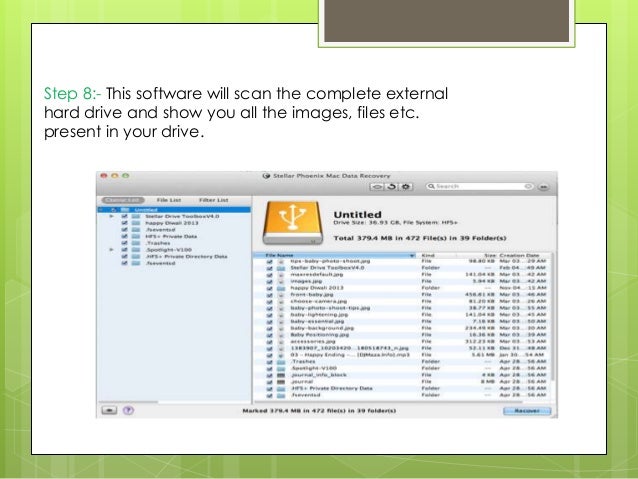This screenshot has width=638, height=479.
Task: Expand Stellar Drive ToolboxV4.0 tree folder
Action: (x=111, y=216)
